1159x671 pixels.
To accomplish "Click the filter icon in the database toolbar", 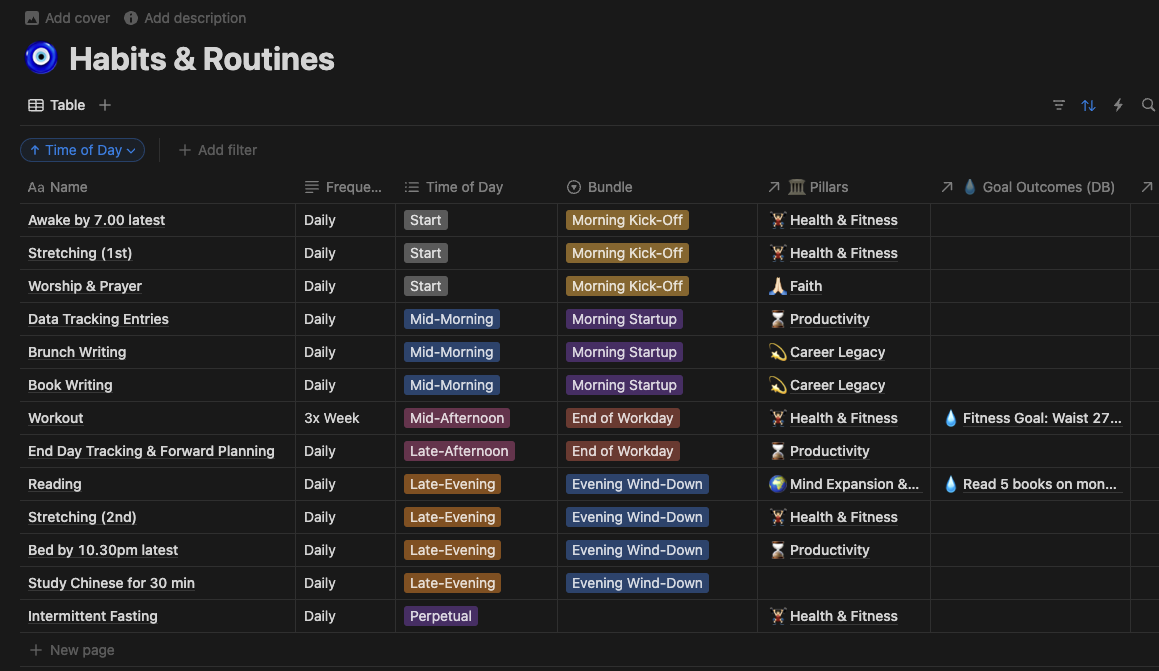I will click(x=1059, y=105).
